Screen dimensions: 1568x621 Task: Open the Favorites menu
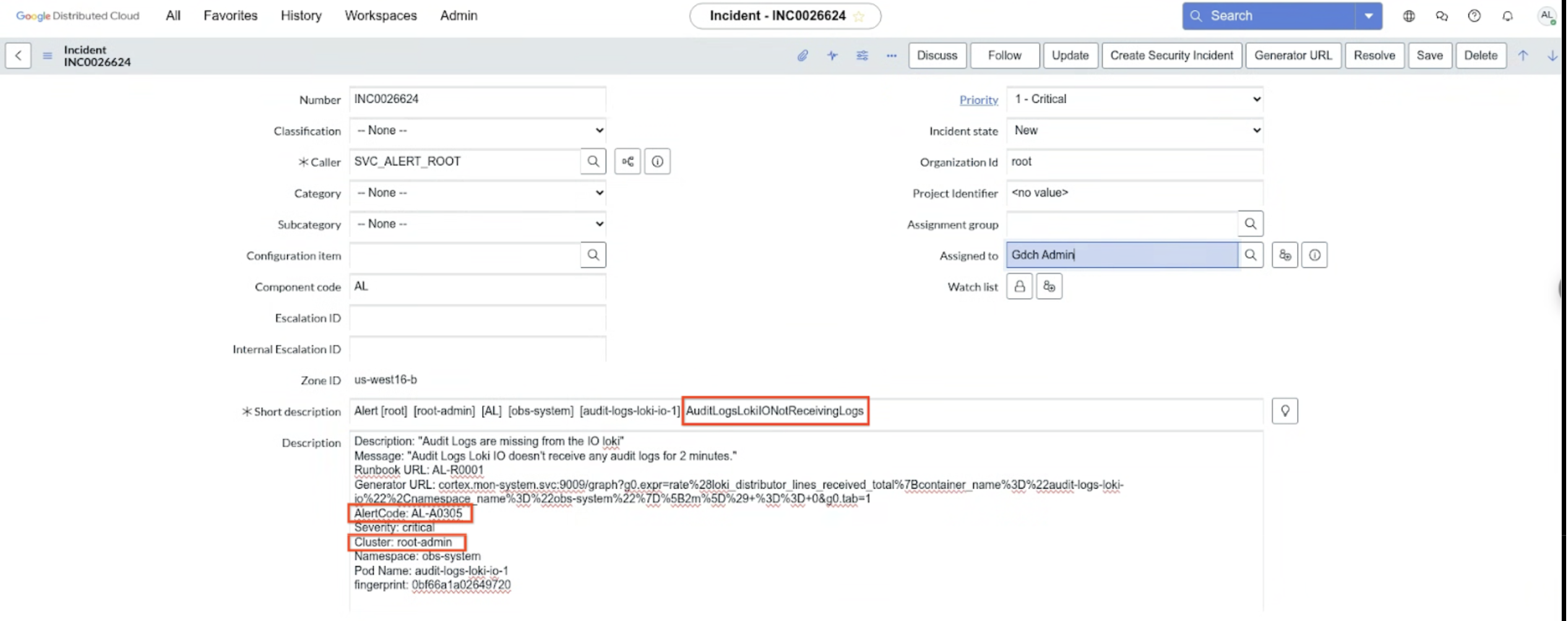(x=230, y=16)
